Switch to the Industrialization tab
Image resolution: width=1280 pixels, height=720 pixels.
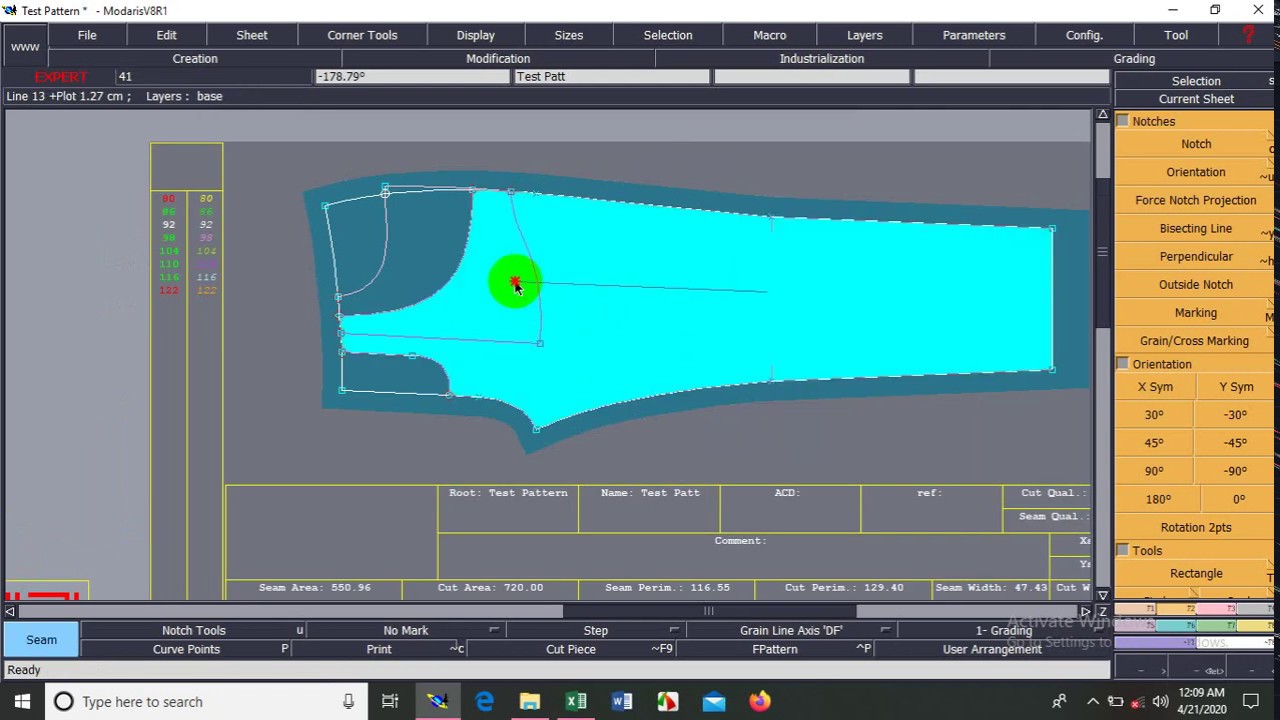(x=822, y=59)
